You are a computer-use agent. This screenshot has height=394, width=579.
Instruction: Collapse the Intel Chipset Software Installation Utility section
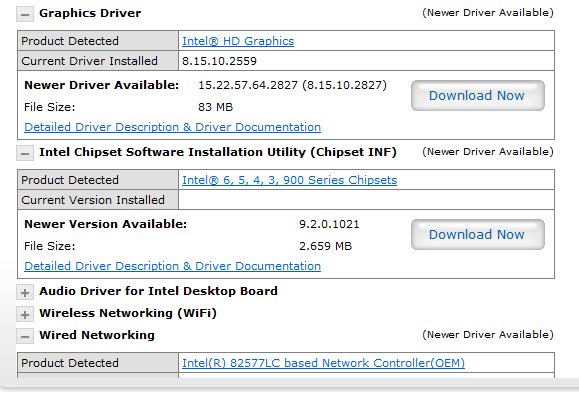[25, 153]
